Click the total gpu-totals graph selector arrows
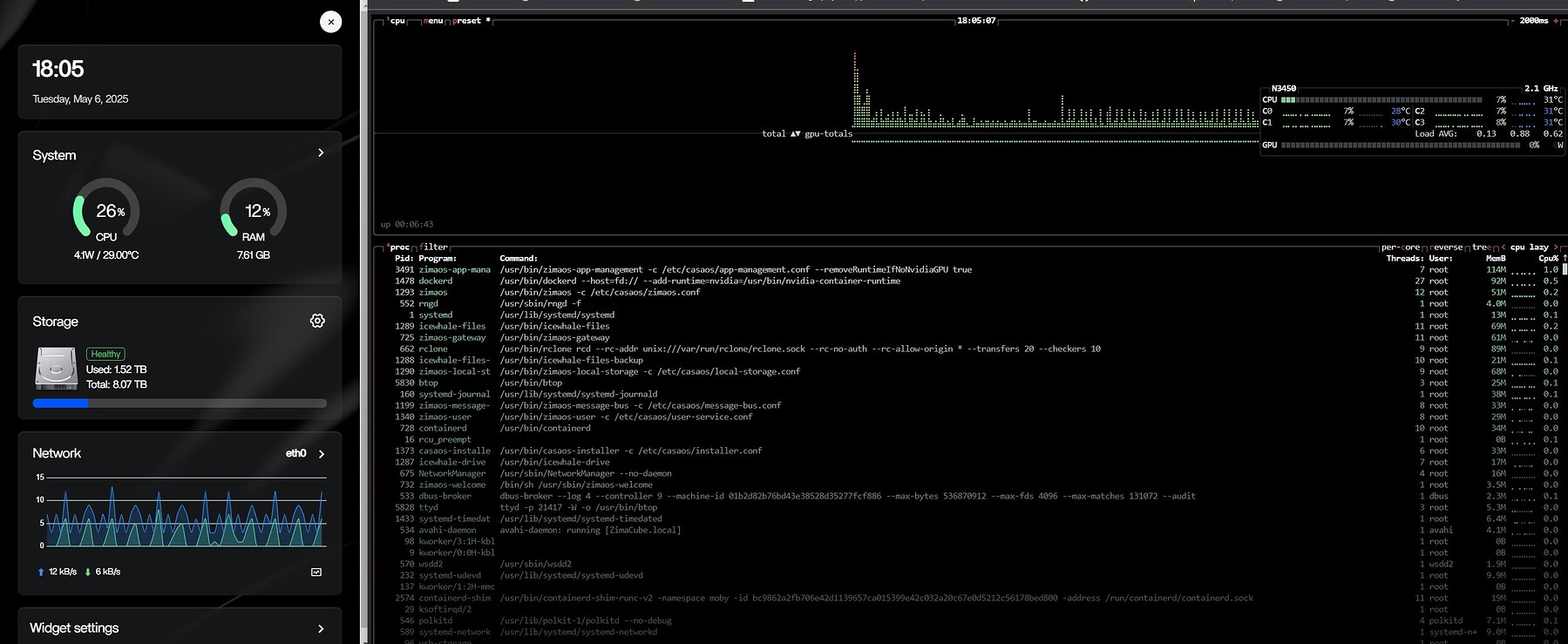 point(795,134)
